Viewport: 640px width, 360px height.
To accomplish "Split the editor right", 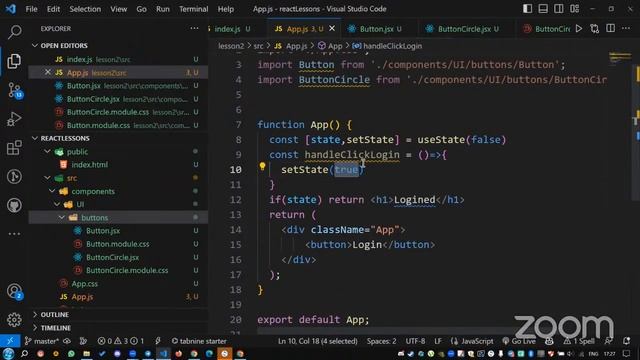I will click(x=611, y=29).
